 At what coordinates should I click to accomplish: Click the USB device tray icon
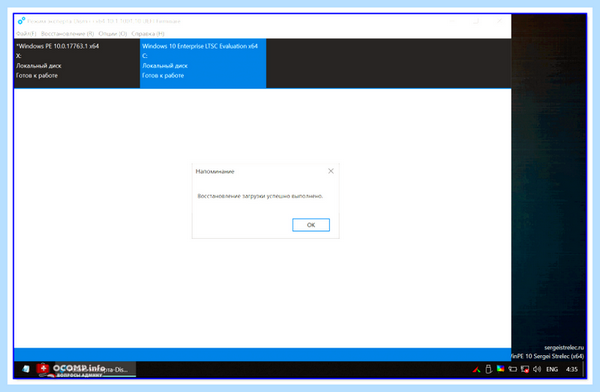(x=488, y=369)
